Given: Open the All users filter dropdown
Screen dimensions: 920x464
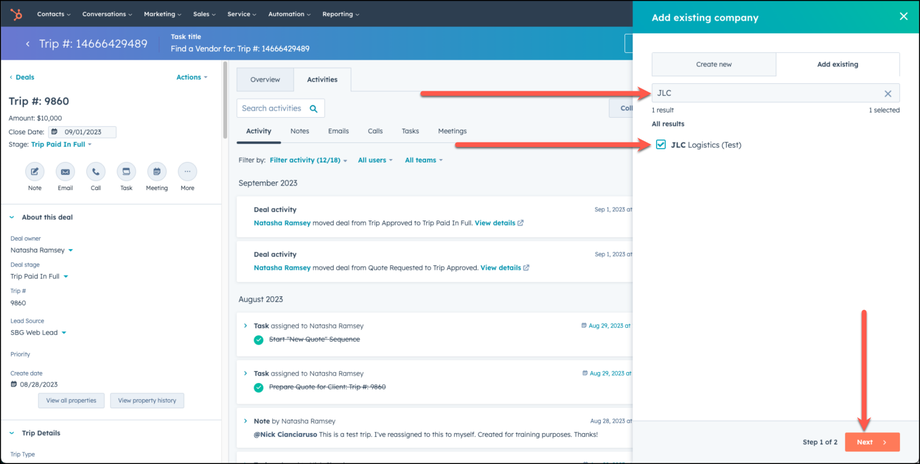Looking at the screenshot, I should click(x=376, y=160).
